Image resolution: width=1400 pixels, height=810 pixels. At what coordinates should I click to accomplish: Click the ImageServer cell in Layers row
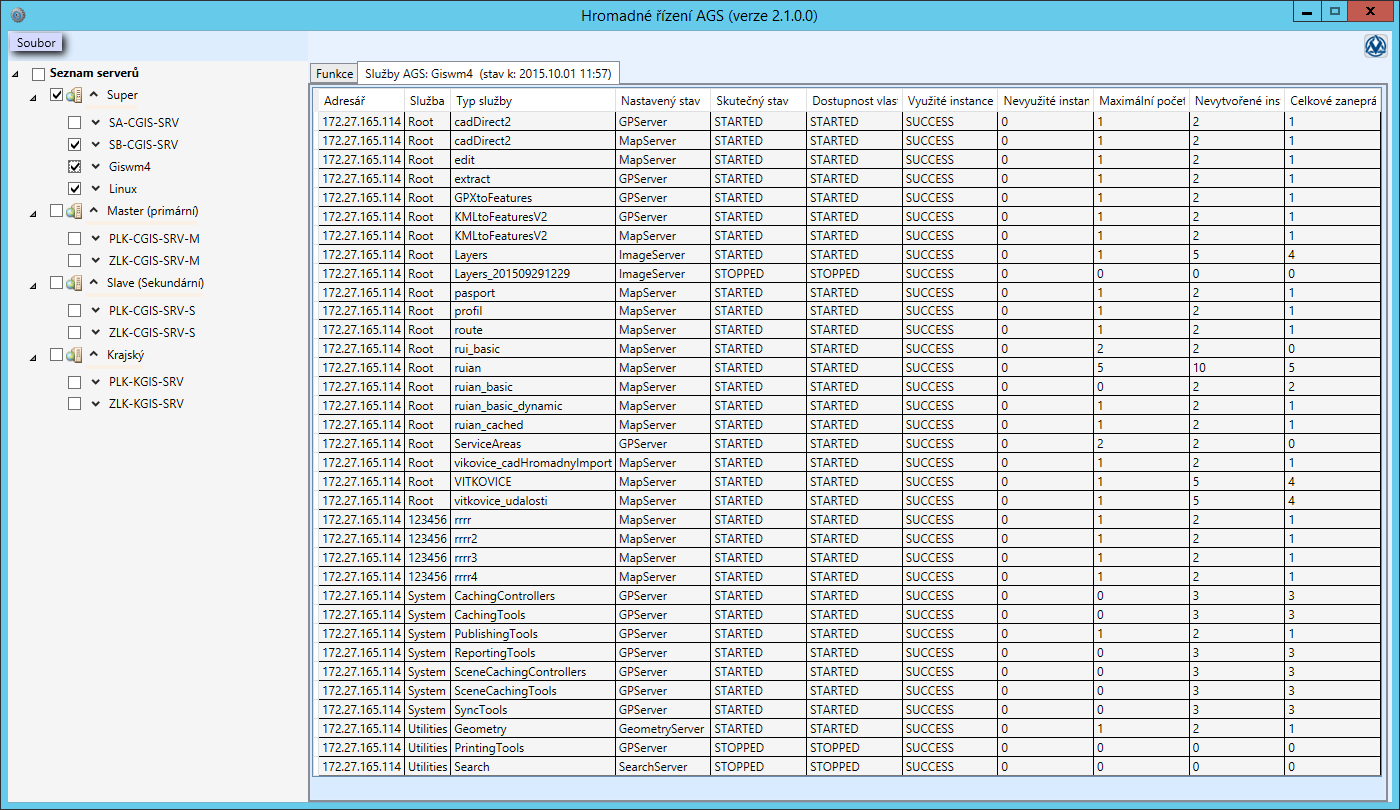tap(663, 254)
